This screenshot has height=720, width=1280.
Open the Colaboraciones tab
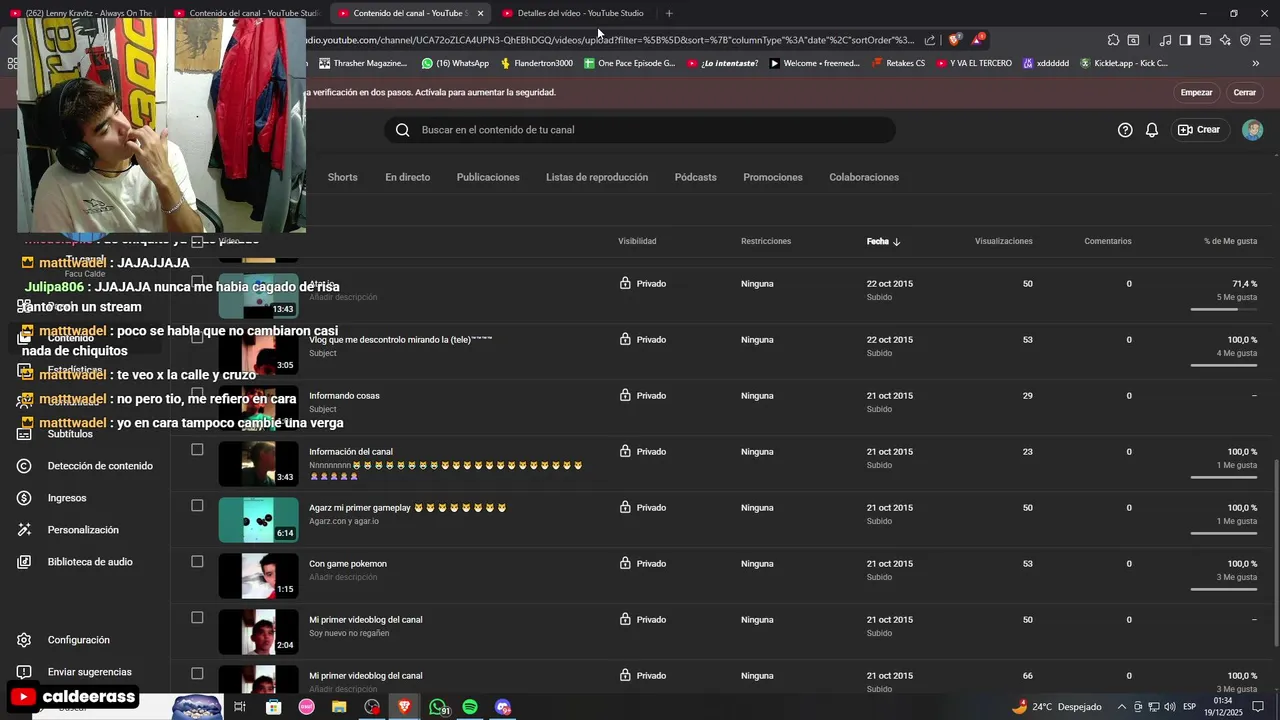[x=864, y=177]
